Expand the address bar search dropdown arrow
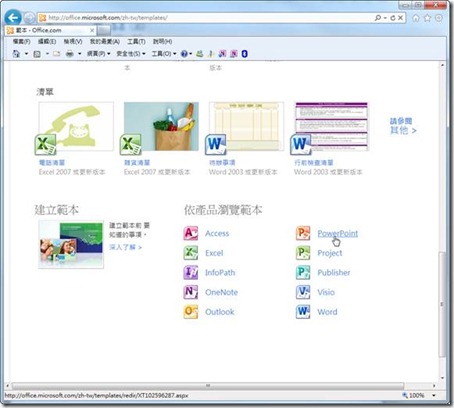Image resolution: width=454 pixels, height=408 pixels. click(385, 18)
